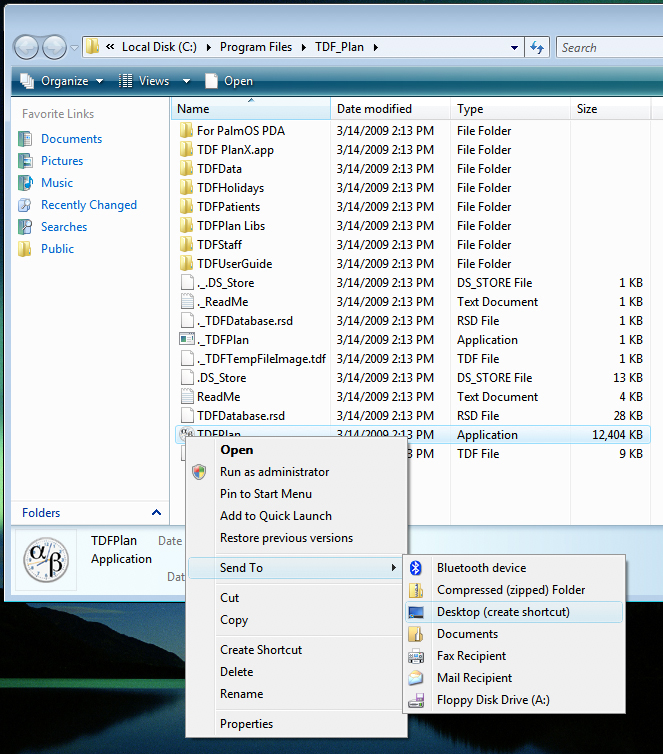Expand arrow after Program Files breadcrumb
Image resolution: width=663 pixels, height=754 pixels.
click(304, 47)
